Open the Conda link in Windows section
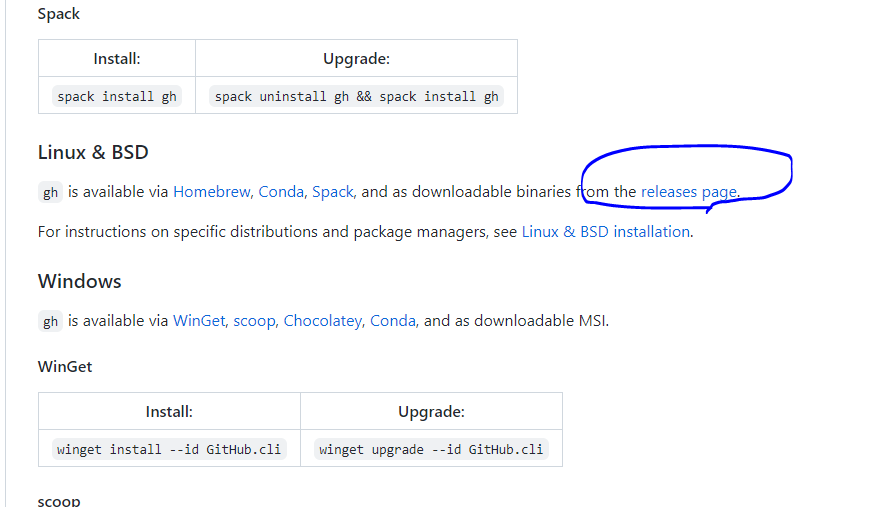 click(393, 321)
